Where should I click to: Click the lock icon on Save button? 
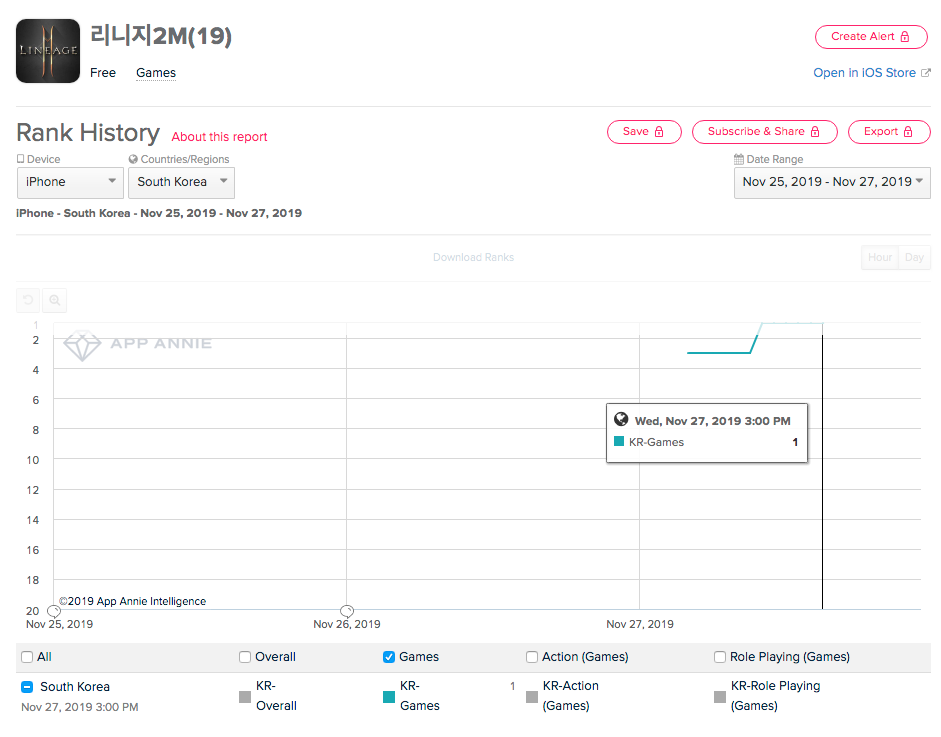click(x=659, y=131)
